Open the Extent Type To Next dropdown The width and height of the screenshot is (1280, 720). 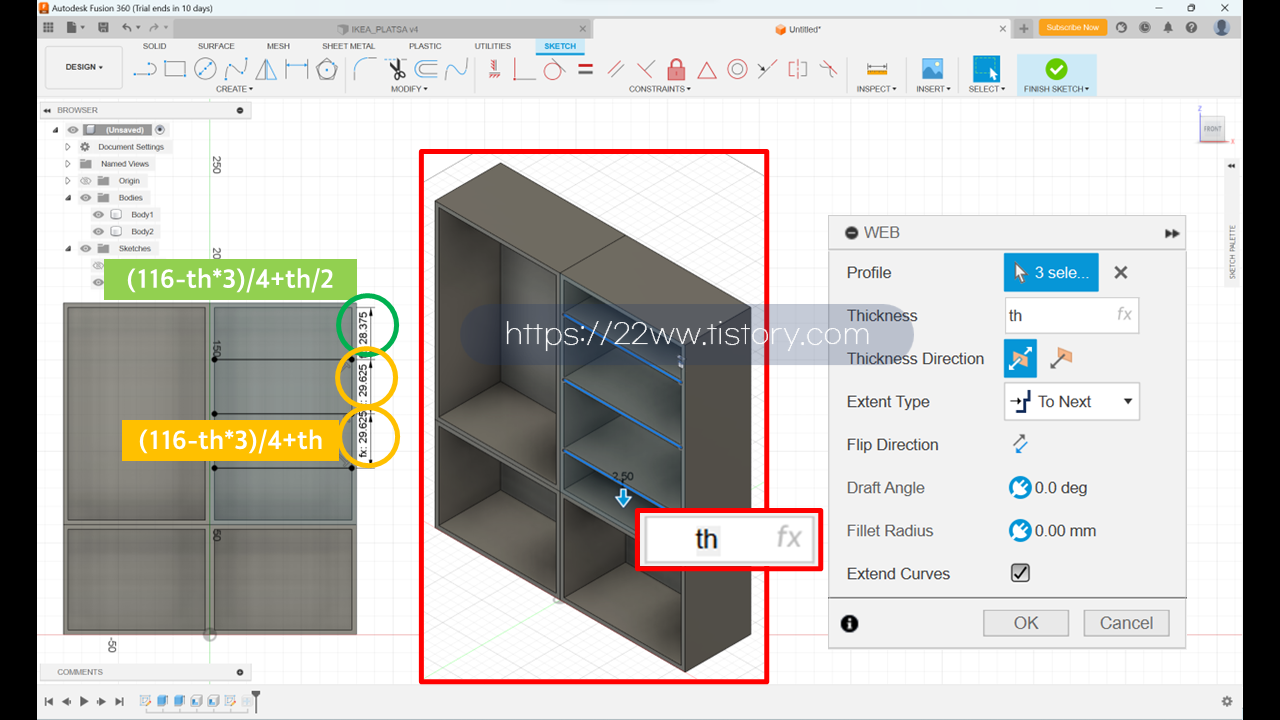(x=1071, y=401)
